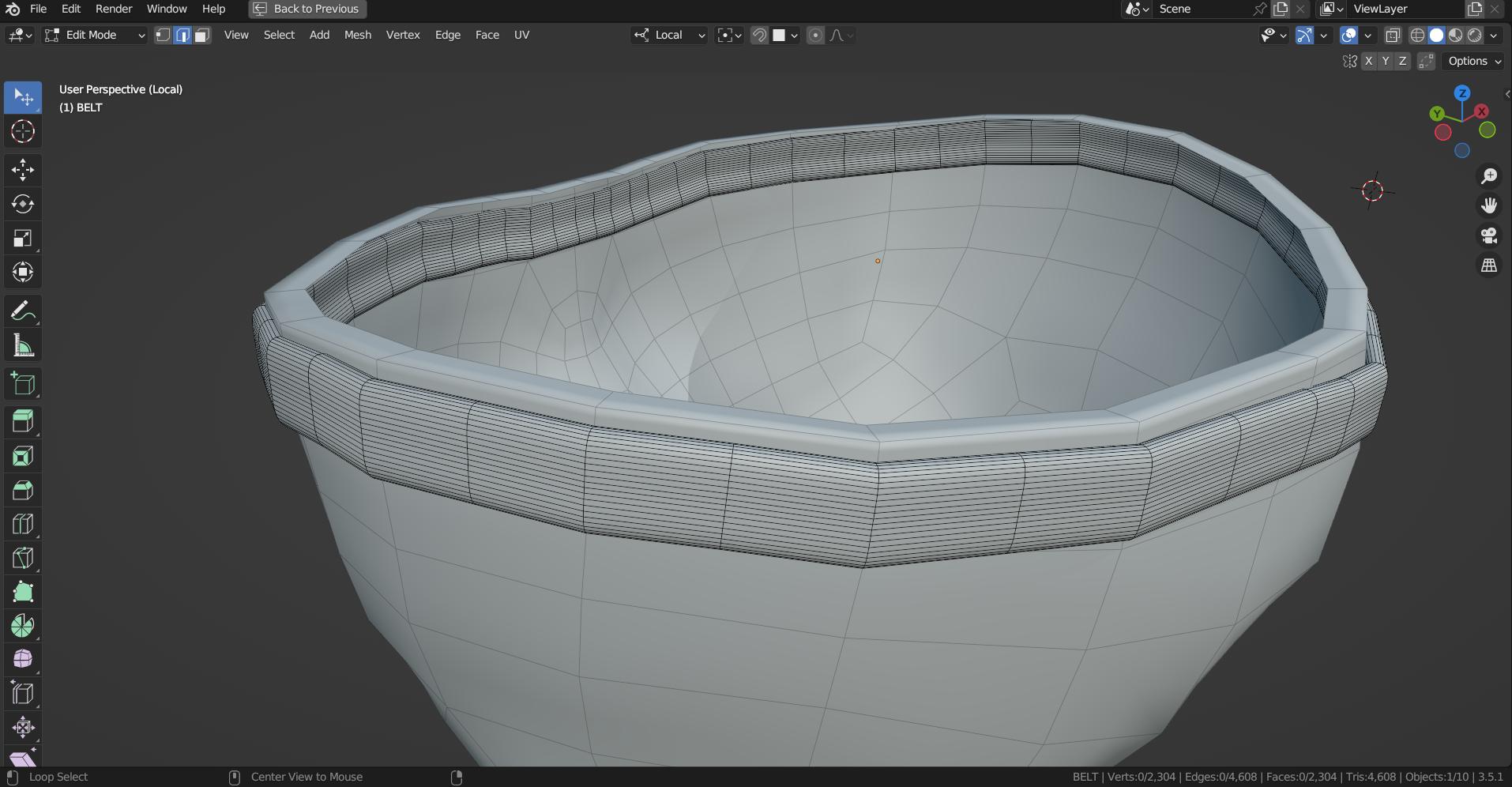
Task: Open selectability and visibility dropdown
Action: click(1273, 35)
